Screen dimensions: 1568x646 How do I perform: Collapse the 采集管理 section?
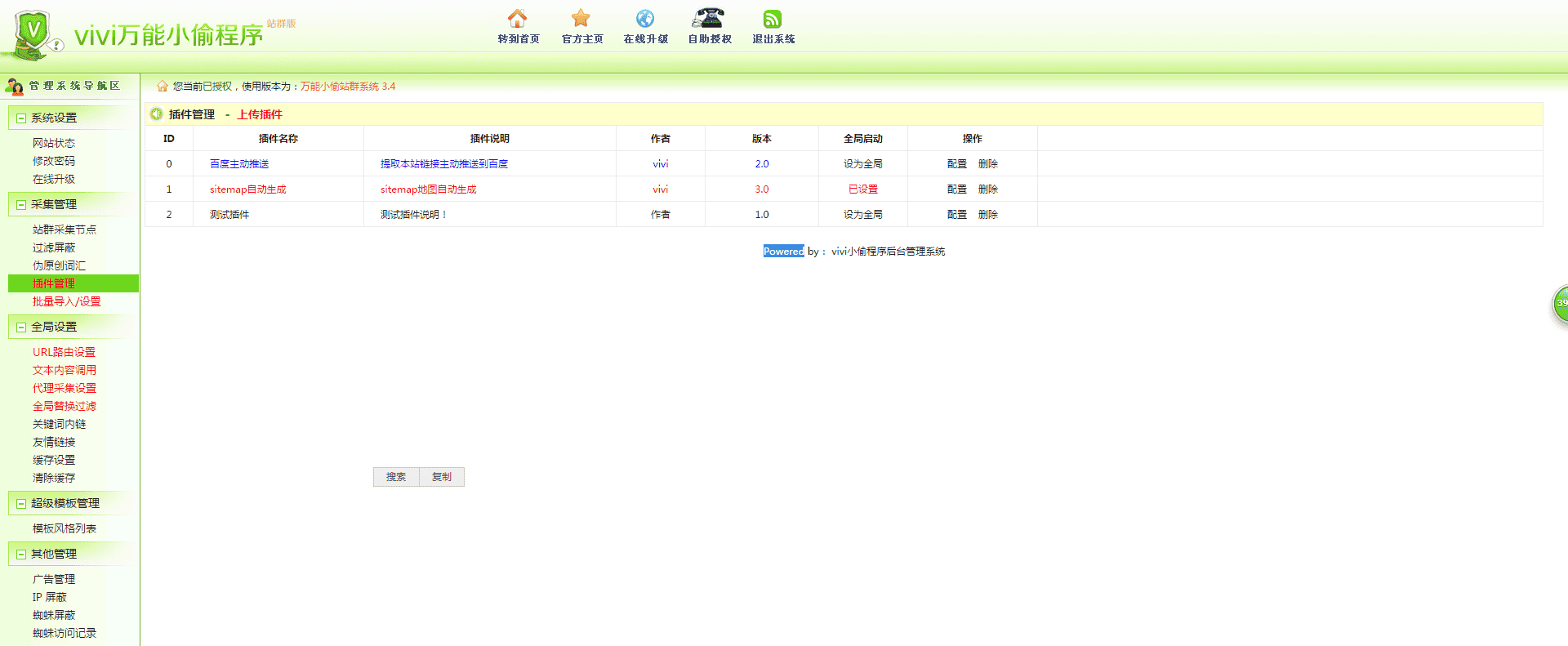[x=21, y=205]
